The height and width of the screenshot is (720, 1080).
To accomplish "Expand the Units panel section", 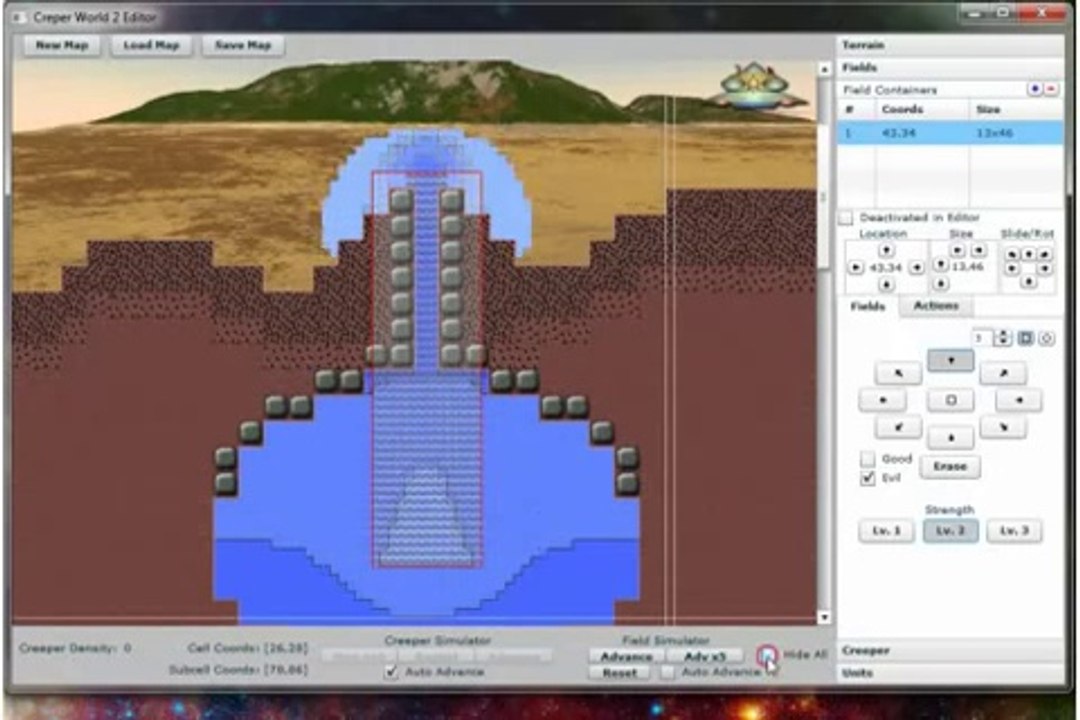I will [950, 672].
